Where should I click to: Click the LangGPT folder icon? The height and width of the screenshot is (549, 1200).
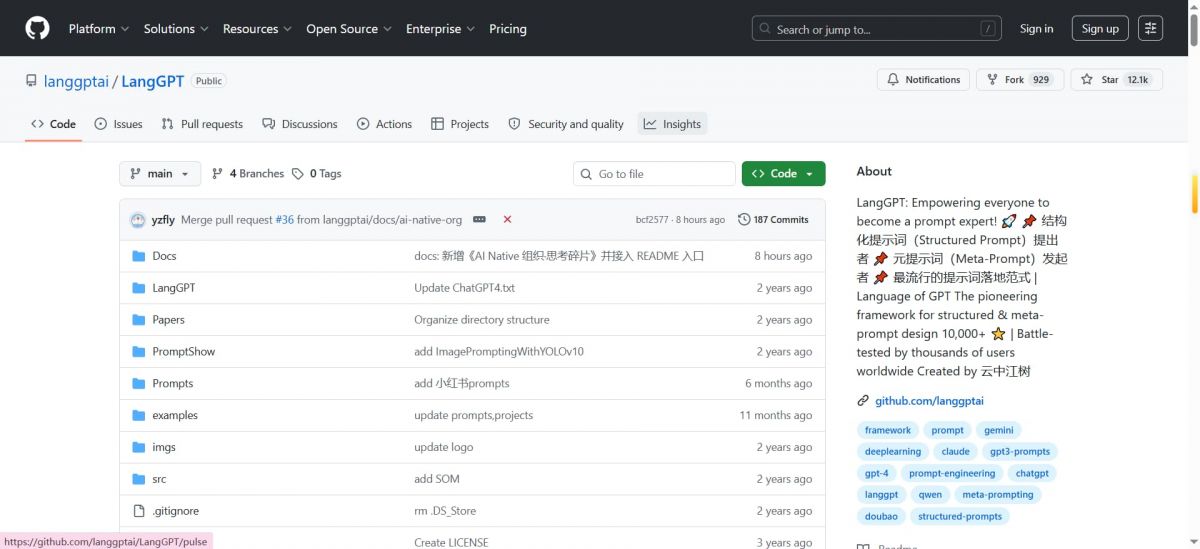coord(139,288)
